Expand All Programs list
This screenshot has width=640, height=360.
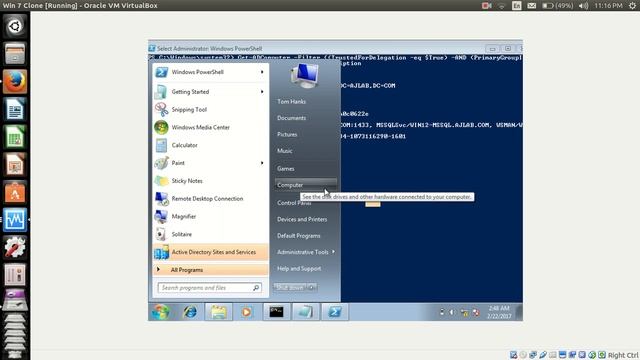click(x=210, y=270)
